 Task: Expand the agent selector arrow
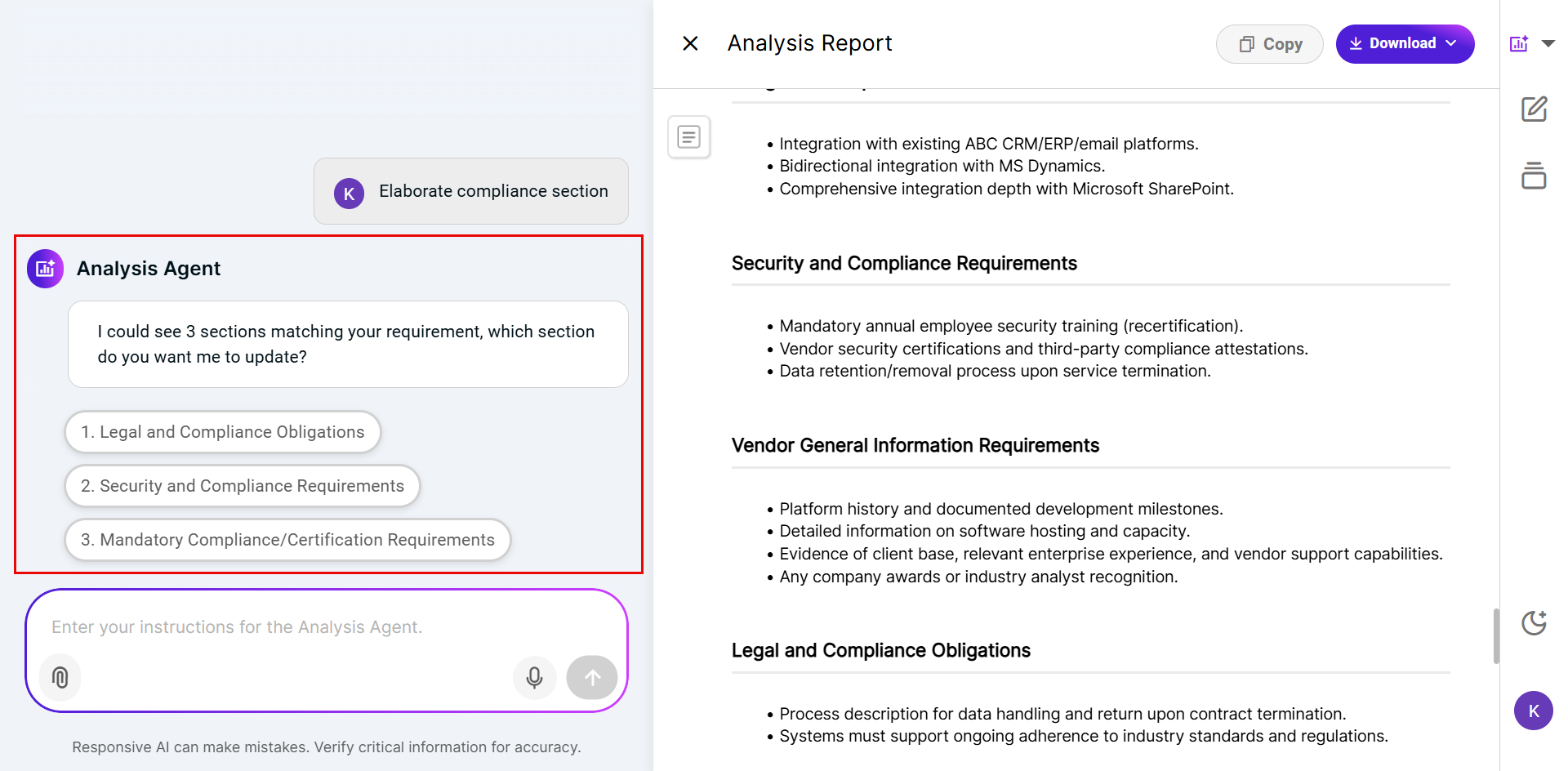(x=1548, y=44)
